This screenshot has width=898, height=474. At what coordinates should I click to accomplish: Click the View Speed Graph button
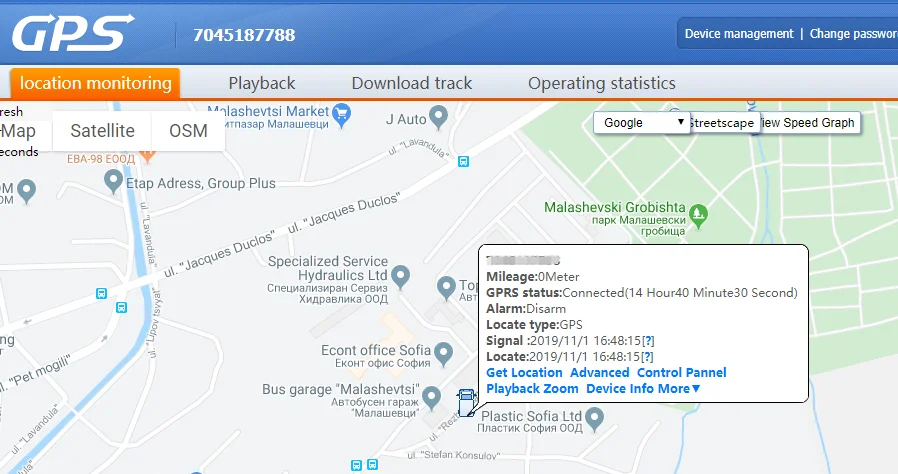[x=809, y=123]
